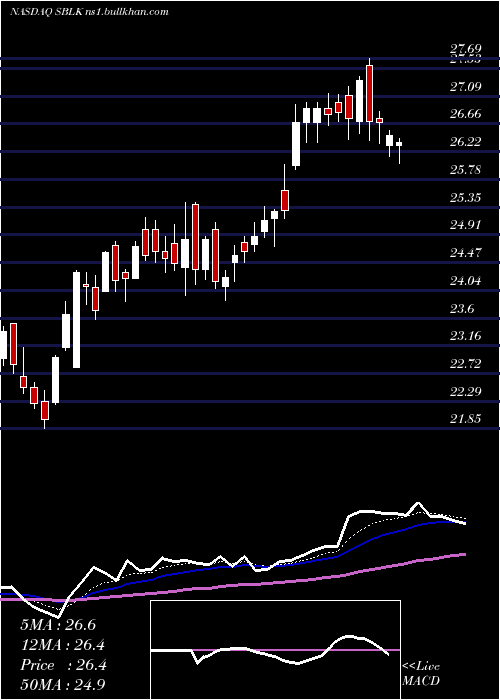The width and height of the screenshot is (500, 700).
Task: Select the 27.09 price label
Action: [465, 86]
